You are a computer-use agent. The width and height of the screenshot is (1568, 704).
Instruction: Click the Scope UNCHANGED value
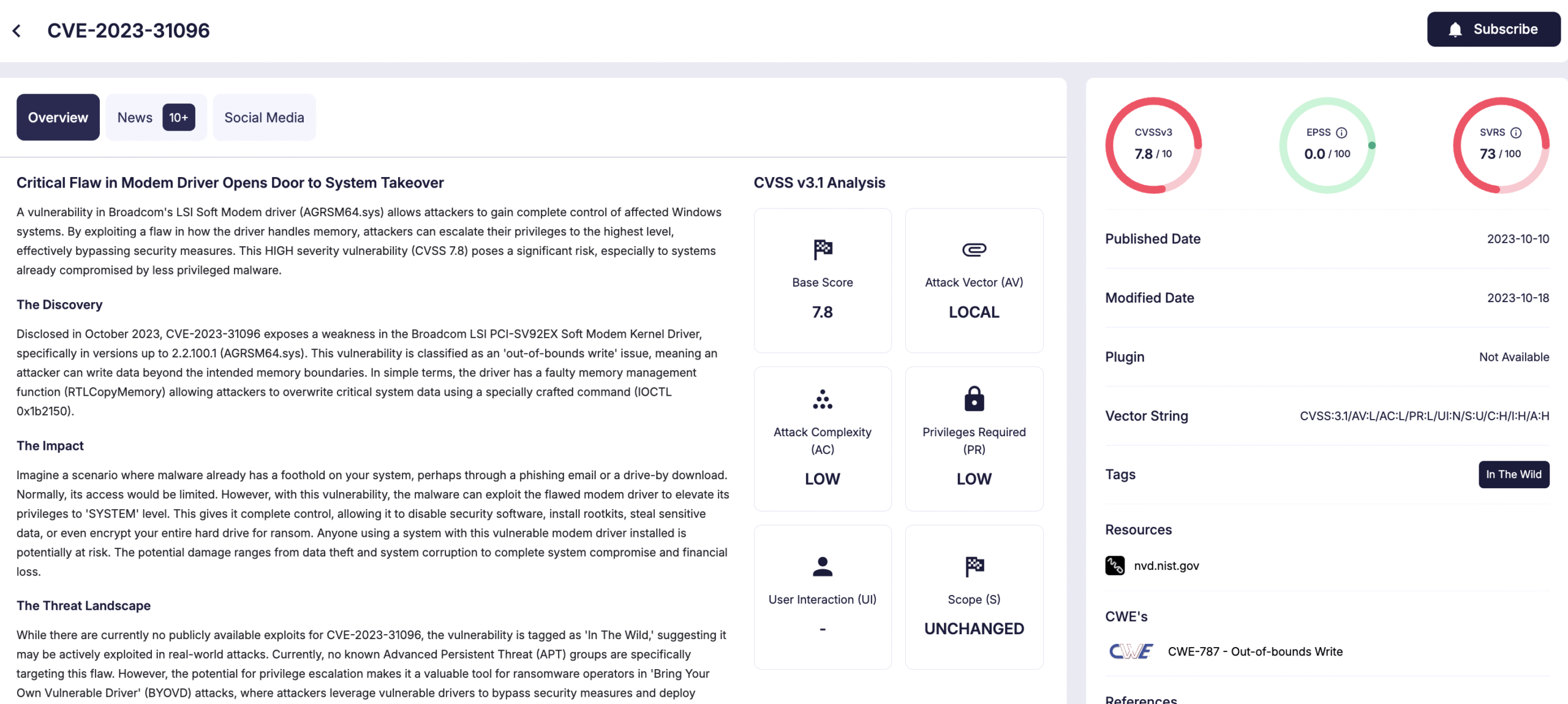(x=974, y=629)
